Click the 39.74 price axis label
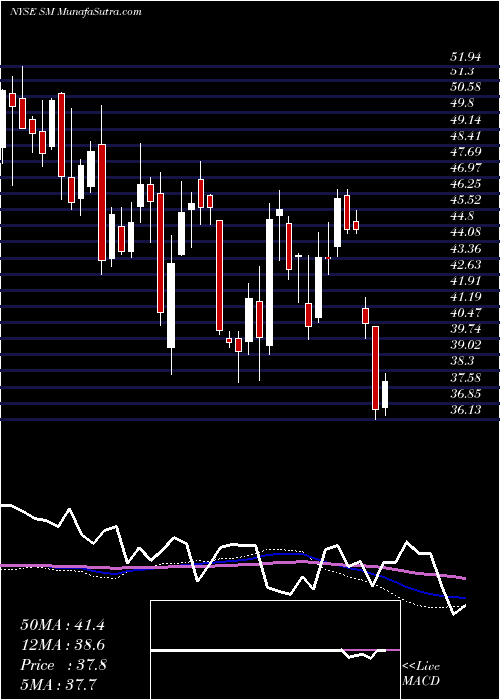 pyautogui.click(x=466, y=329)
